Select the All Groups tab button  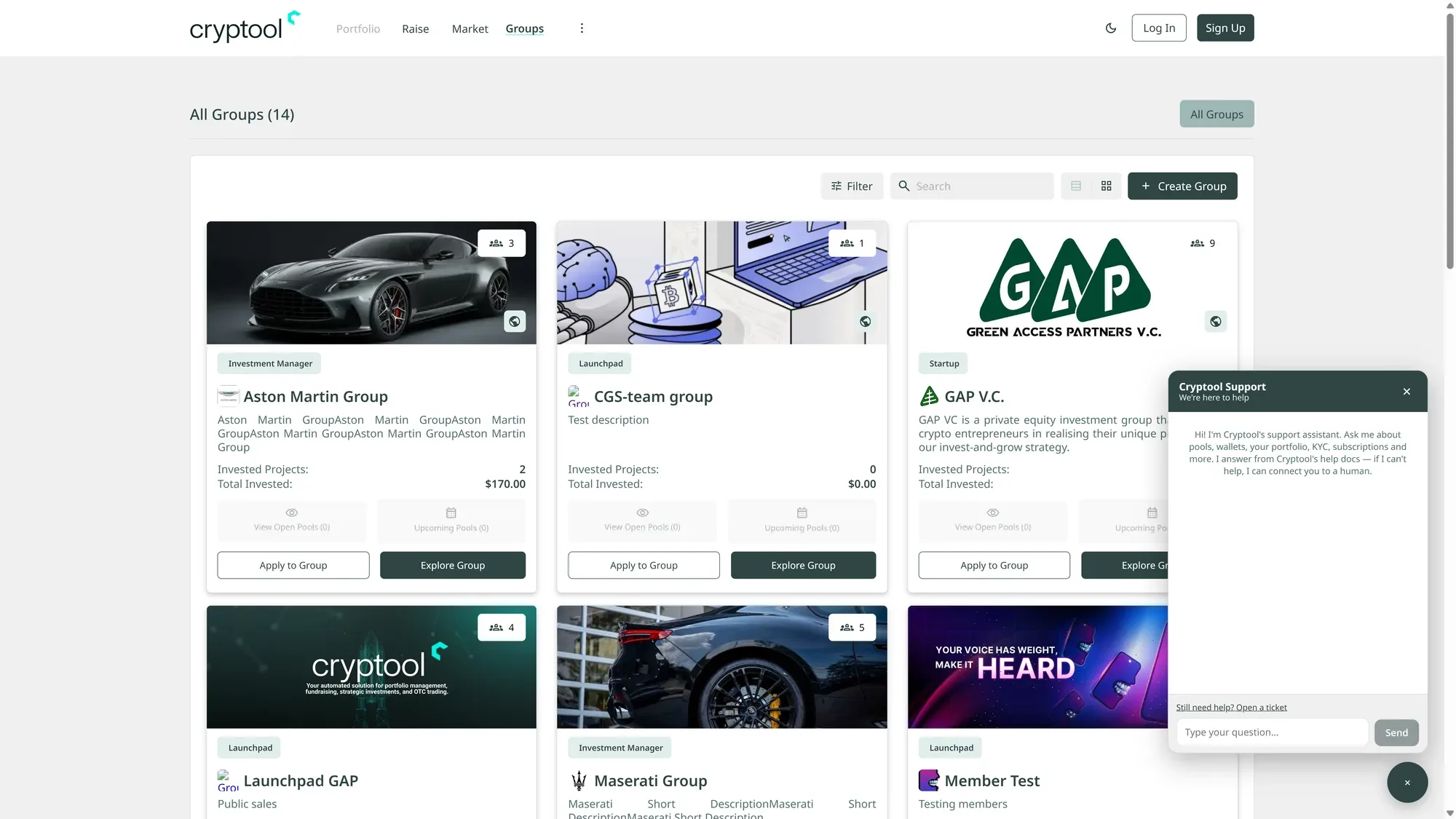(1216, 114)
